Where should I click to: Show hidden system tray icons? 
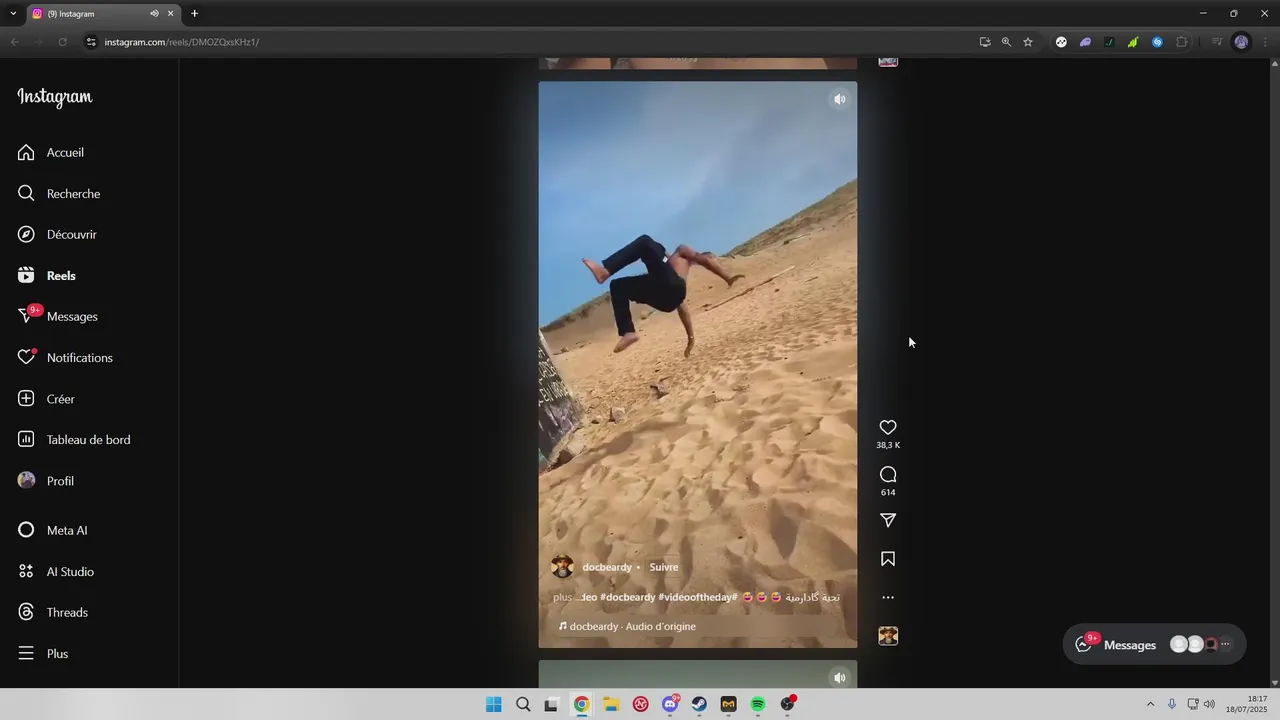pyautogui.click(x=1150, y=704)
